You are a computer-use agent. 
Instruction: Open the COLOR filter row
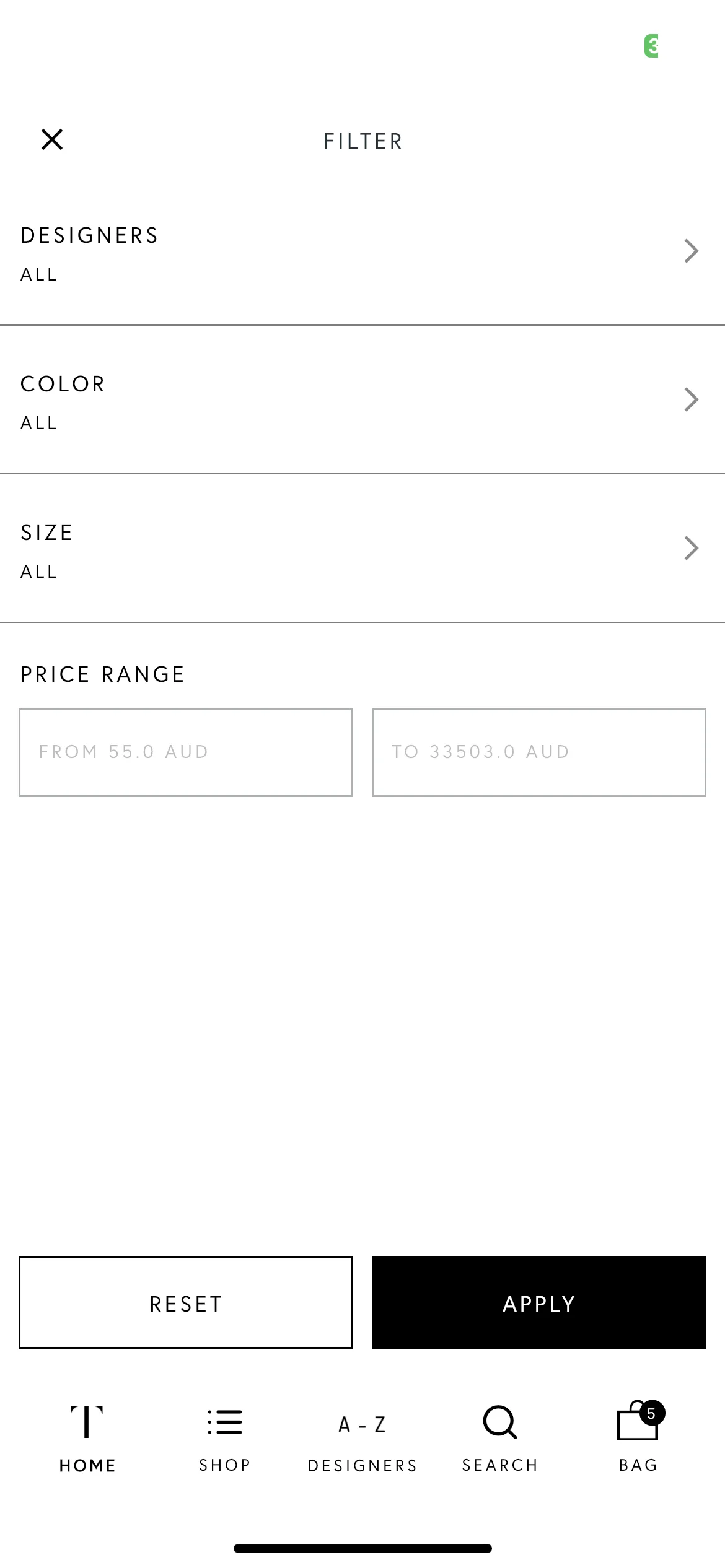click(x=362, y=400)
